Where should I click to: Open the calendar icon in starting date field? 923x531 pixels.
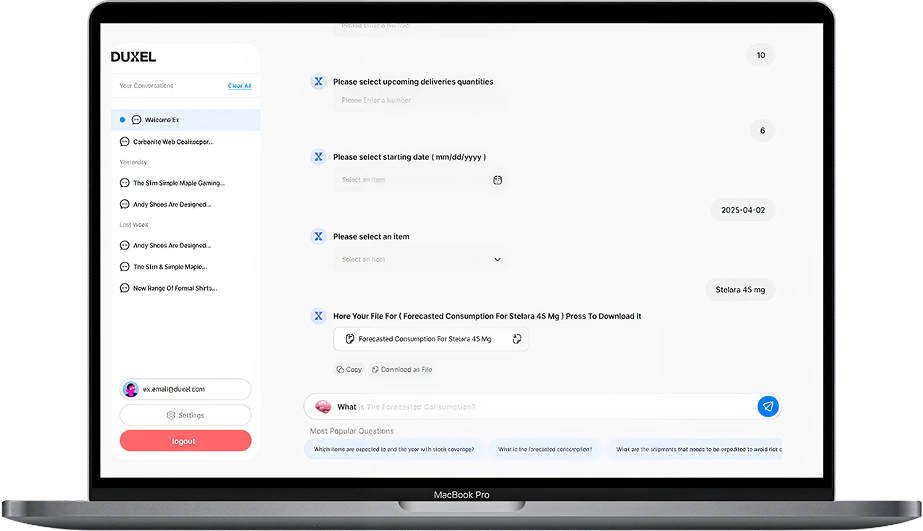click(497, 180)
